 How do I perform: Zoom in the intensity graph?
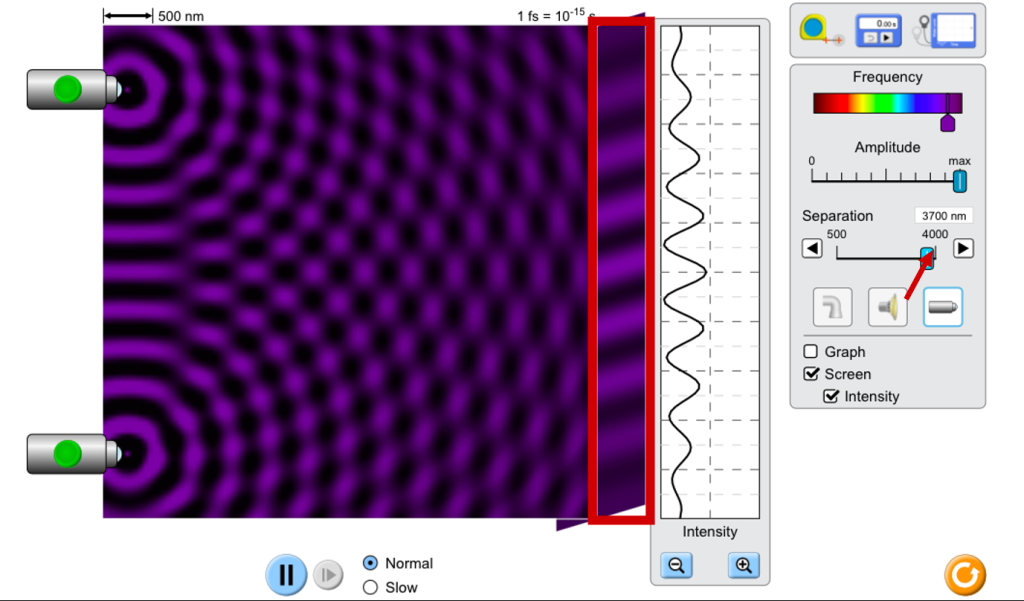[744, 565]
